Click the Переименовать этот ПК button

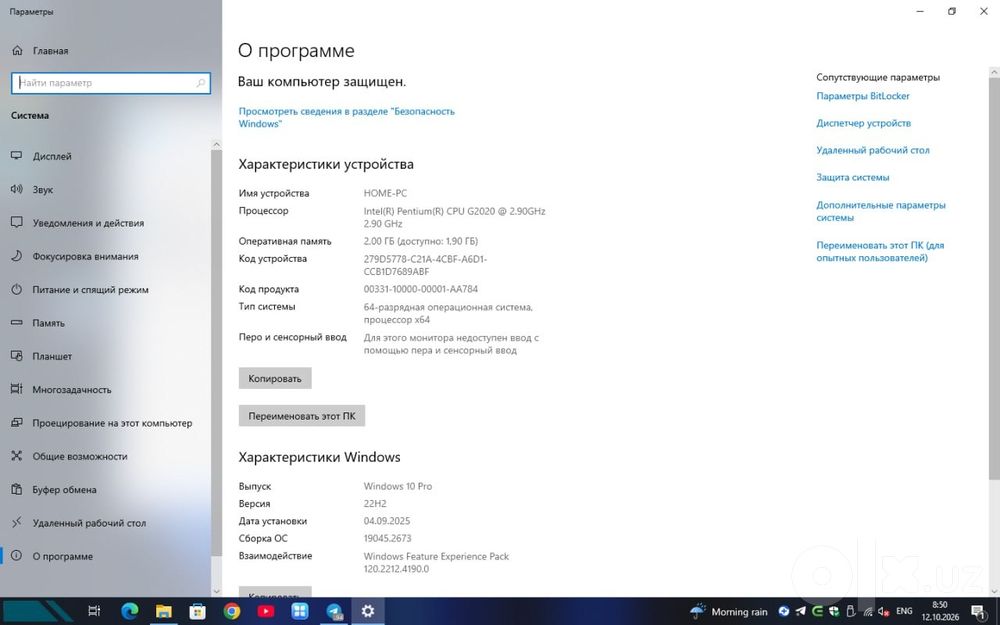pos(302,416)
